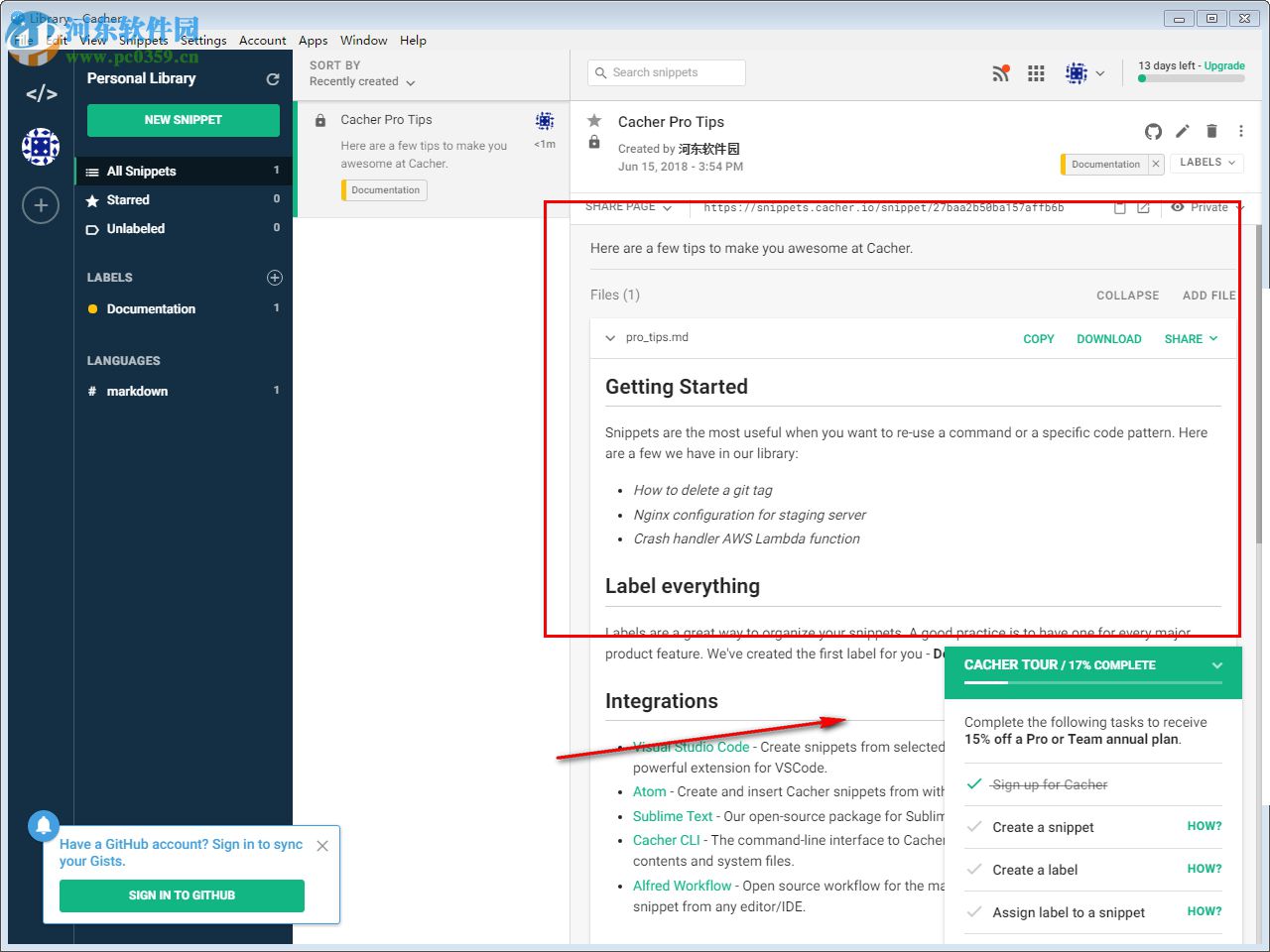
Task: Click the Upgrade link
Action: click(1224, 66)
